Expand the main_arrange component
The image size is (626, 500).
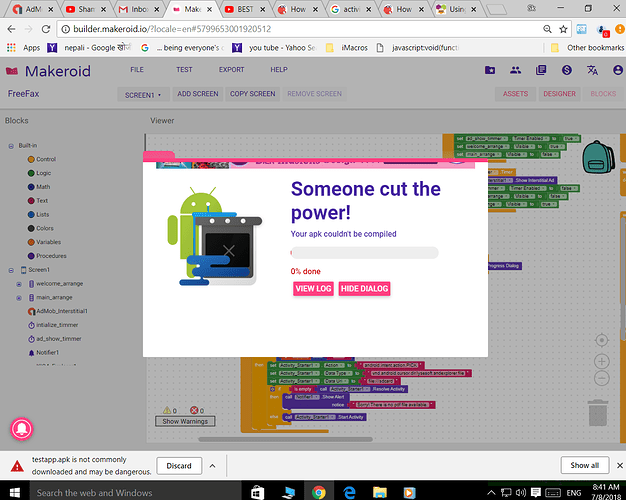coord(18,297)
